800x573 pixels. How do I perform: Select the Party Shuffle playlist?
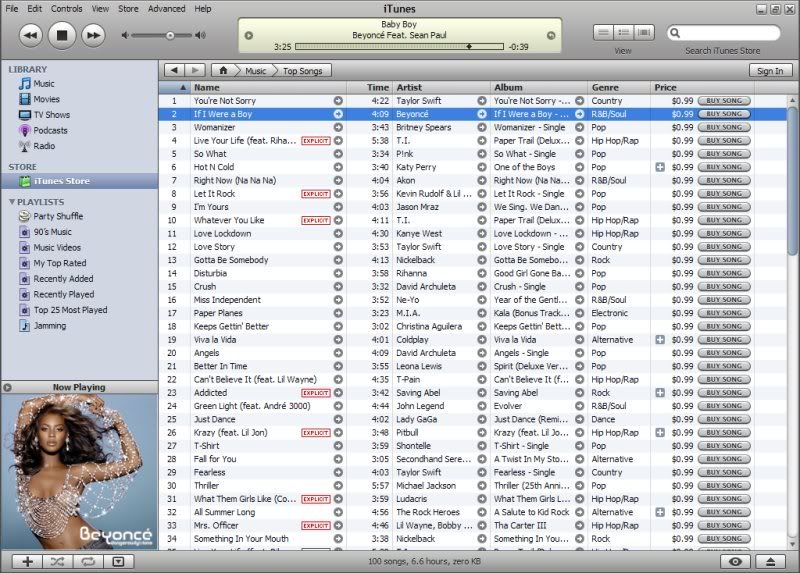58,216
